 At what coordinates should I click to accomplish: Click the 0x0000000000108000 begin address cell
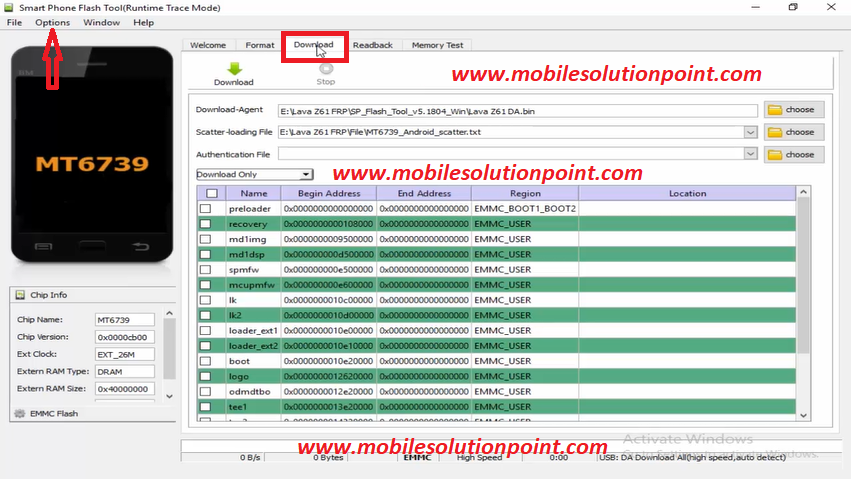click(328, 223)
